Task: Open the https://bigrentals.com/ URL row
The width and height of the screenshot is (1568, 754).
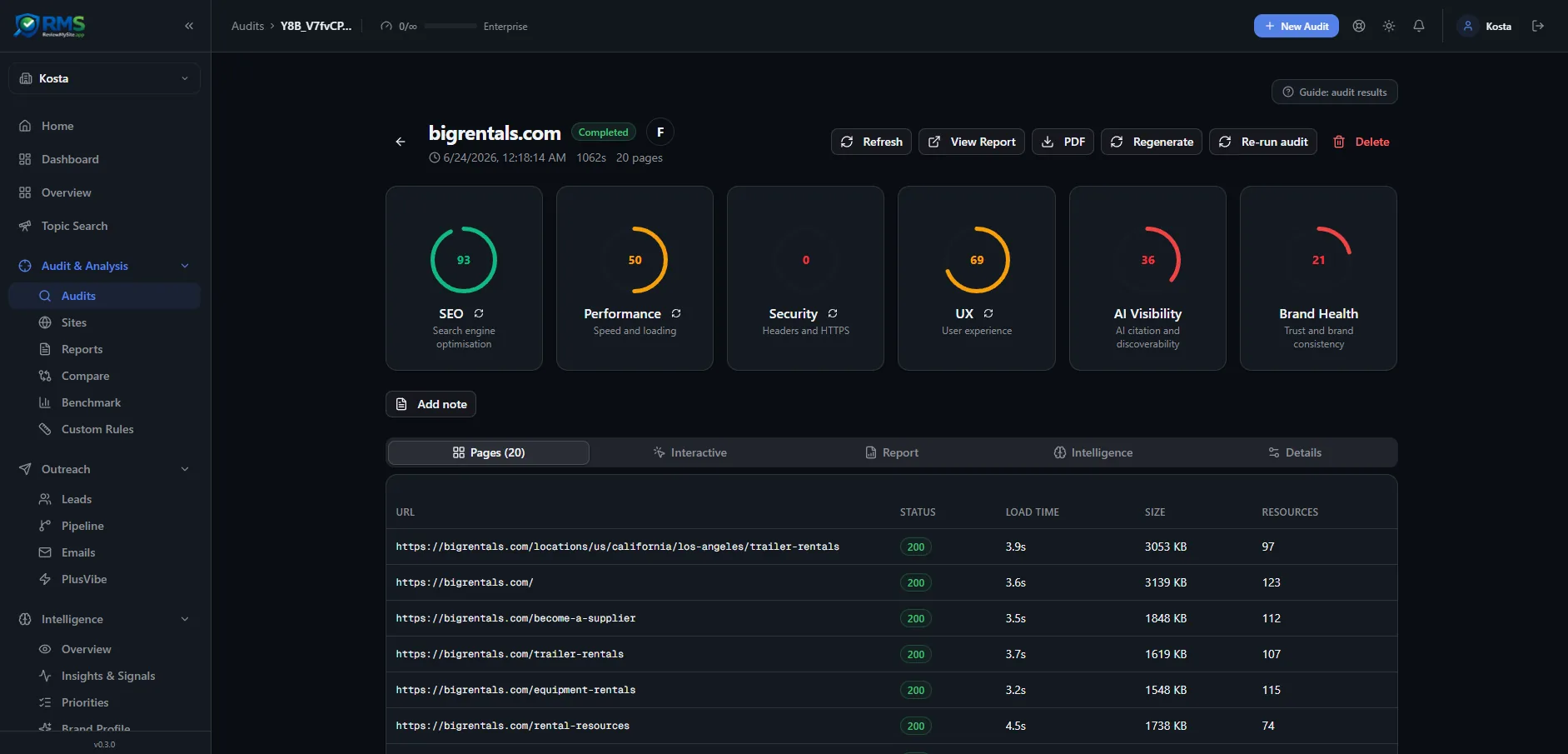Action: click(891, 582)
